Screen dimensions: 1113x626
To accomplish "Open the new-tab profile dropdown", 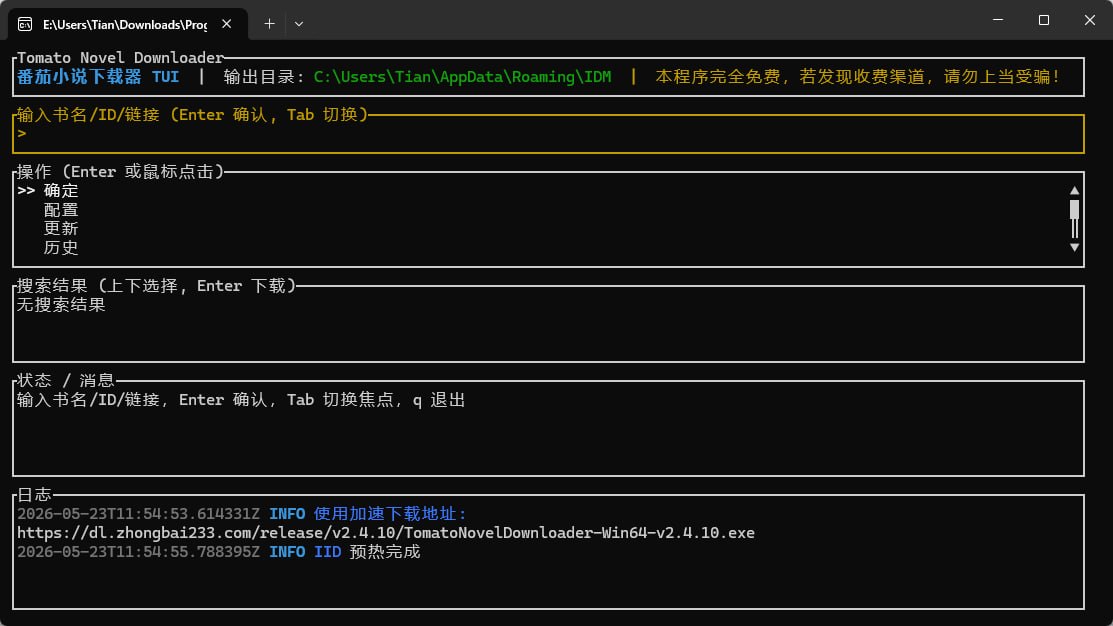I will tap(299, 24).
